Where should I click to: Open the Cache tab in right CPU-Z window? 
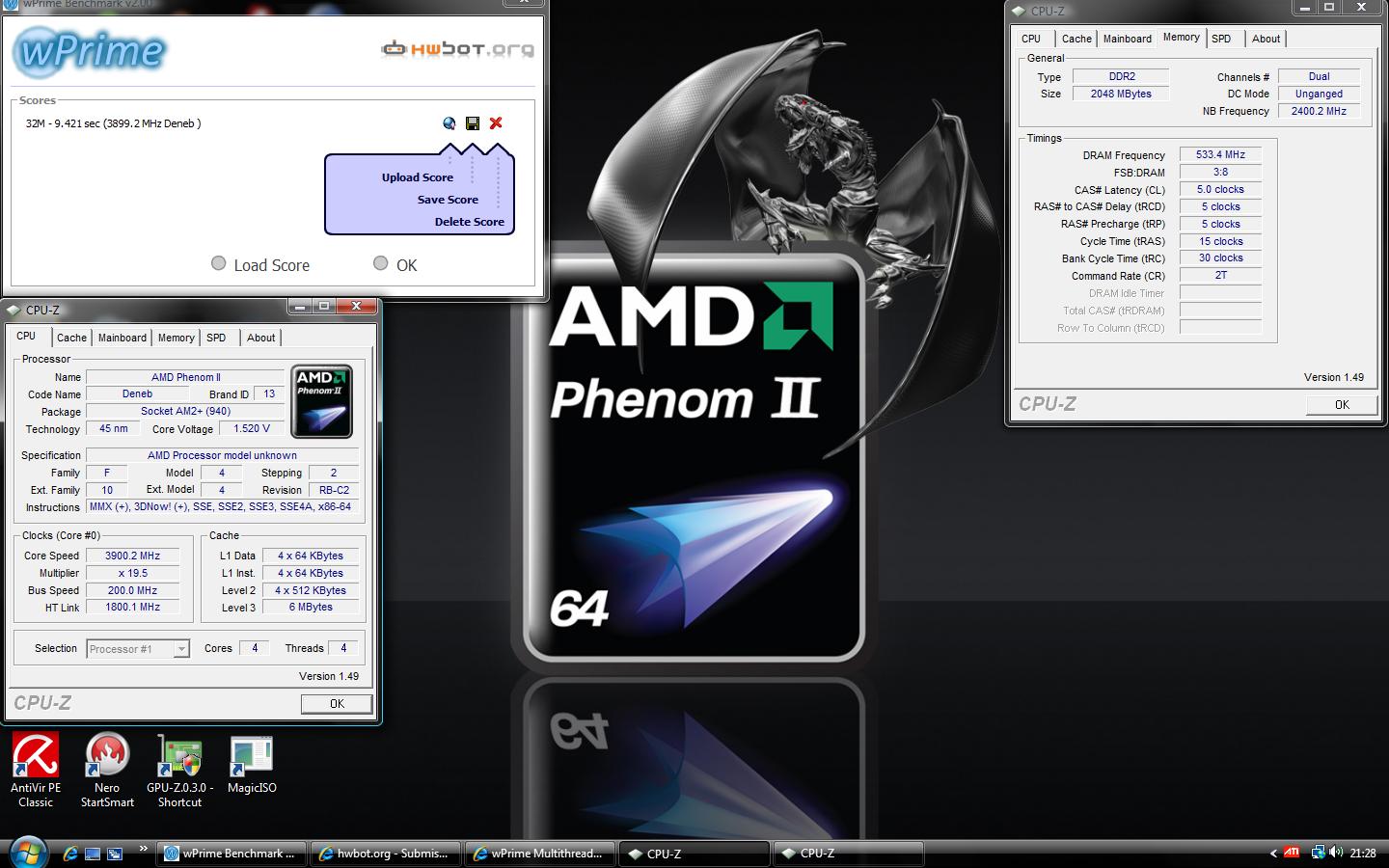pos(1076,39)
